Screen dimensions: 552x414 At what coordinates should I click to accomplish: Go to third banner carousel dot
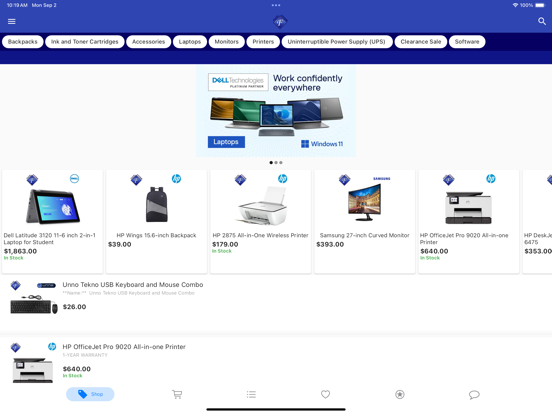point(281,163)
